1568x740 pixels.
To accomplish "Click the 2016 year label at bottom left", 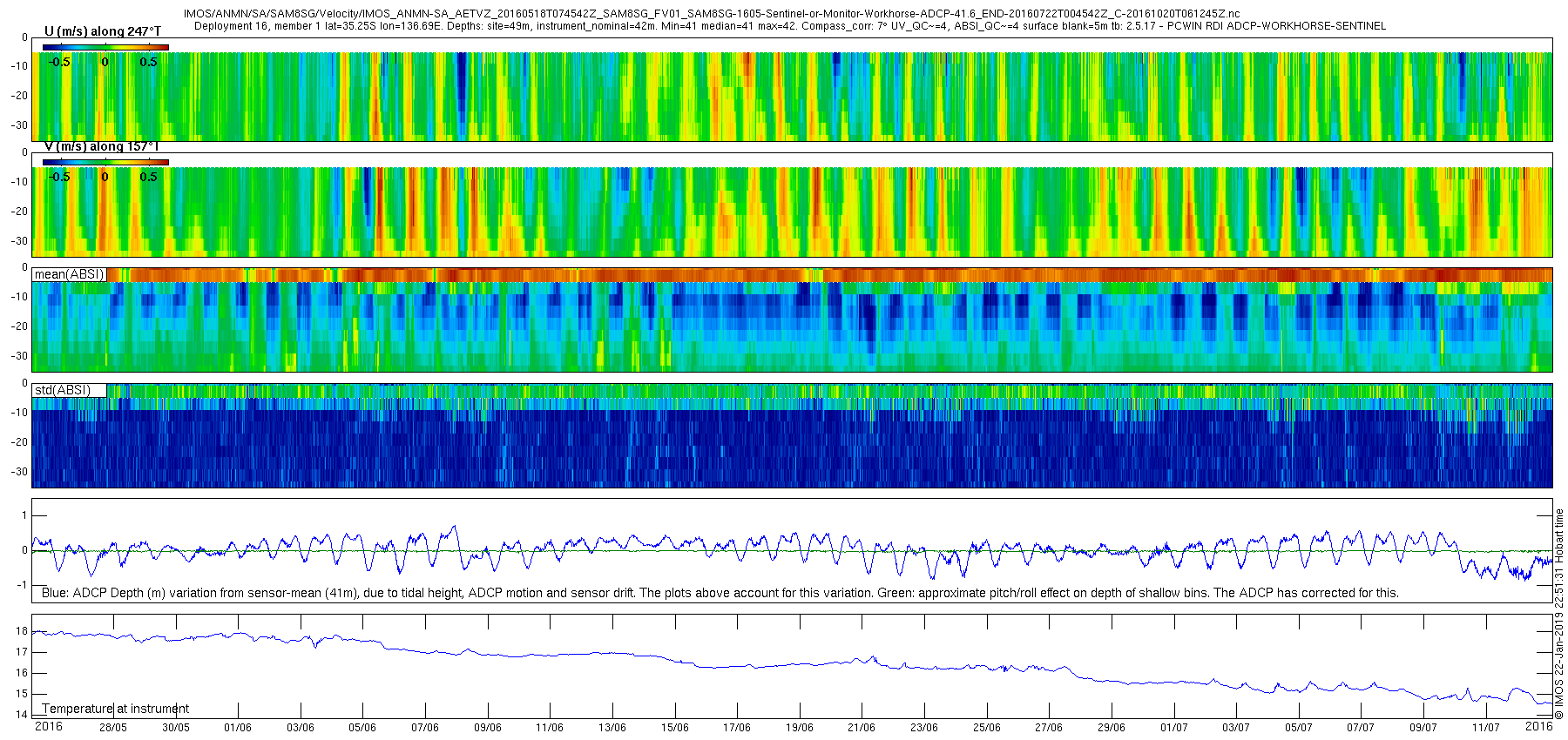I will (49, 726).
